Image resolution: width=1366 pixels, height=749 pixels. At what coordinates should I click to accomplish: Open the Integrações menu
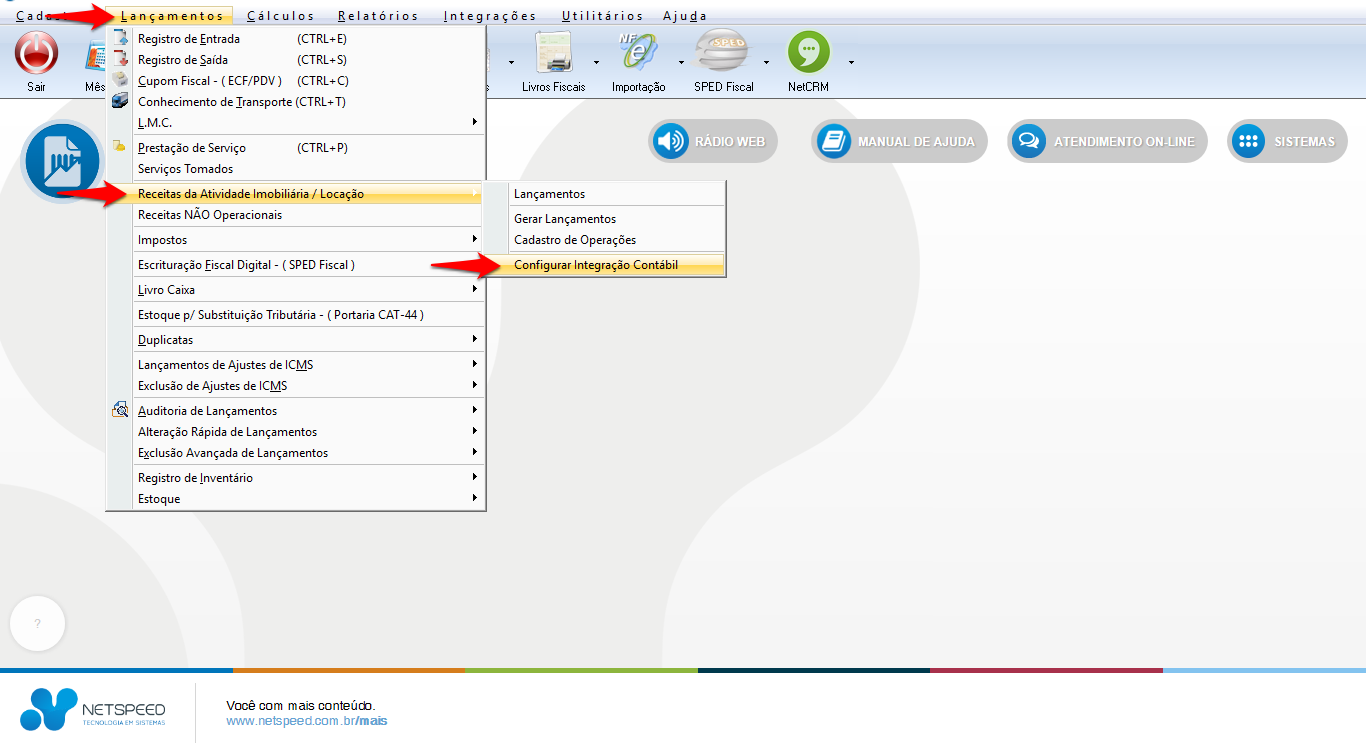click(x=490, y=16)
